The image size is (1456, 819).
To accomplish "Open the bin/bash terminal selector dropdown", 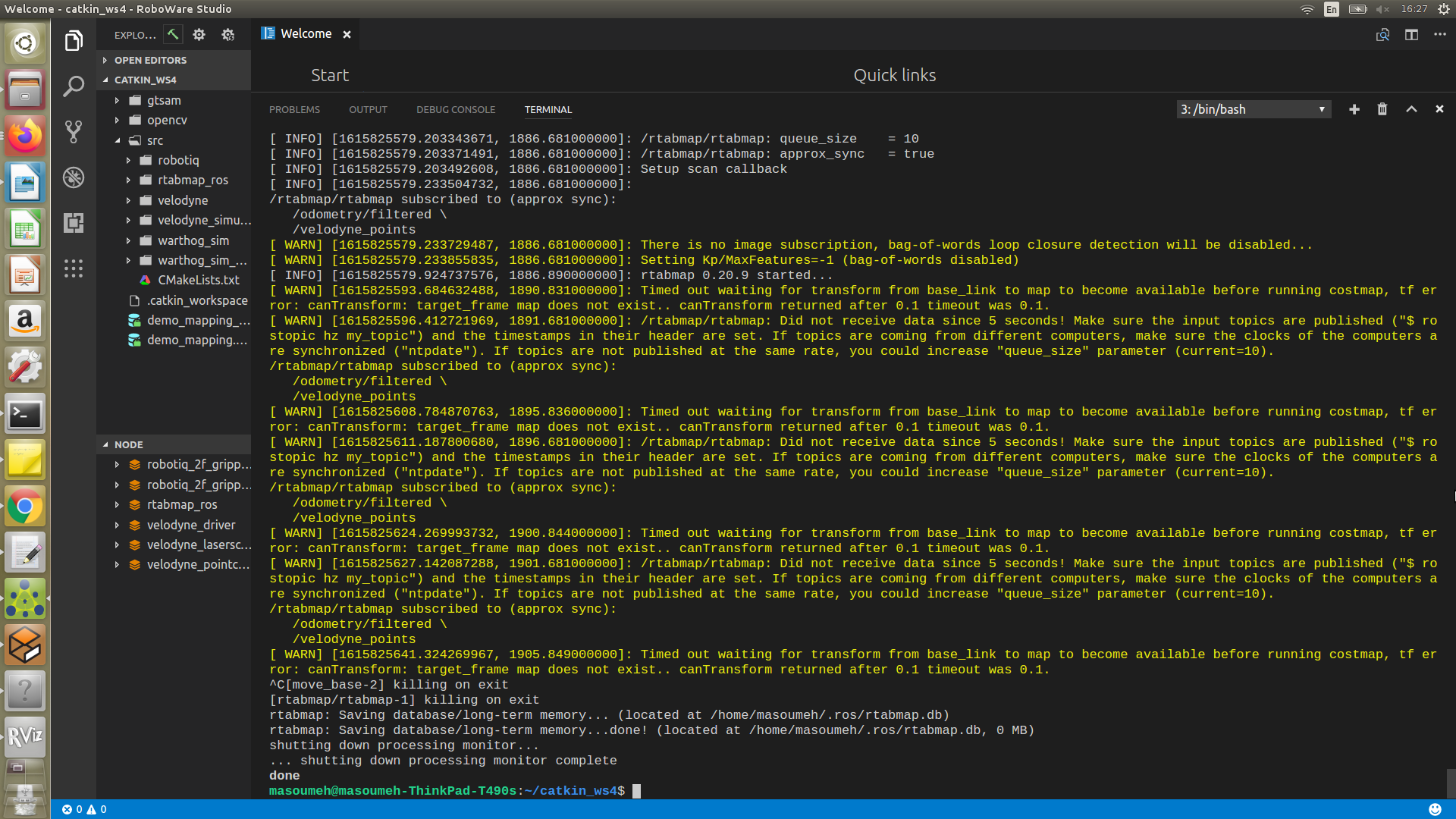I will point(1254,109).
